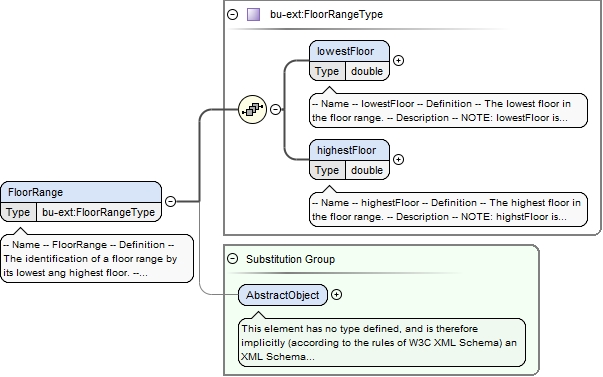
Task: Select the highestFloor element box
Action: point(349,160)
